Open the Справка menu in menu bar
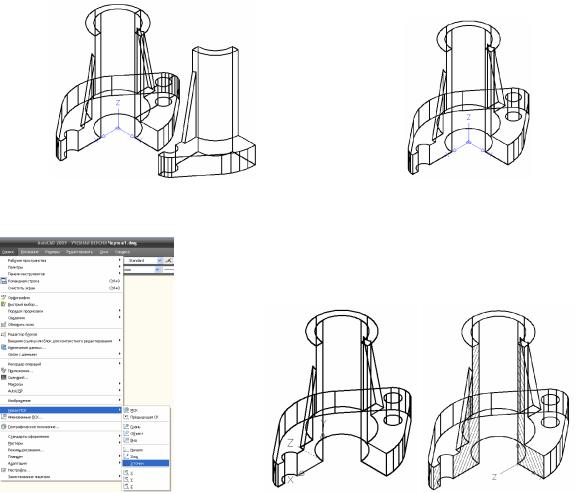The width and height of the screenshot is (578, 493). click(x=122, y=252)
